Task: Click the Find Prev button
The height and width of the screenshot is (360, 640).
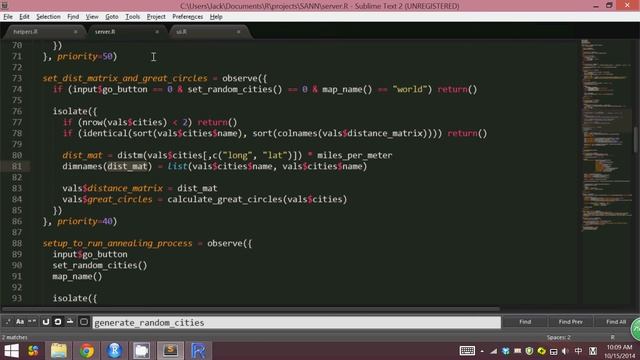Action: (571, 322)
